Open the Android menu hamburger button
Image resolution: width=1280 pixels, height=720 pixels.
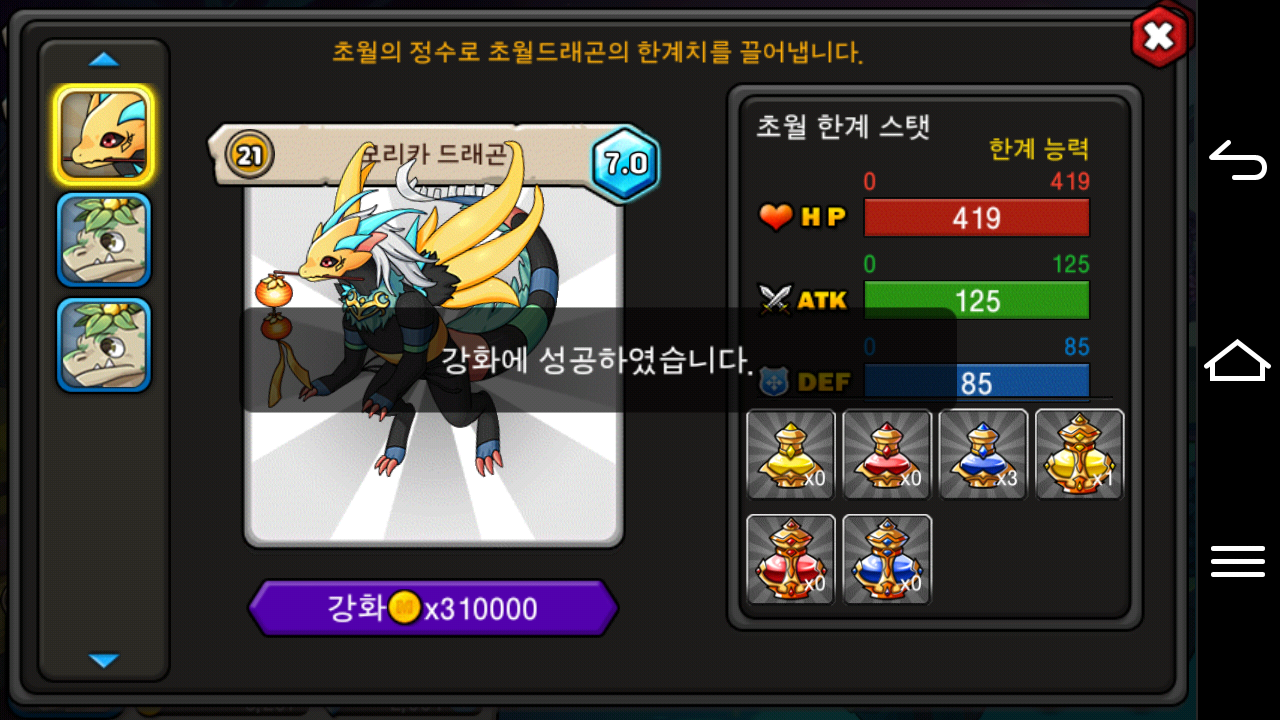tap(1238, 561)
